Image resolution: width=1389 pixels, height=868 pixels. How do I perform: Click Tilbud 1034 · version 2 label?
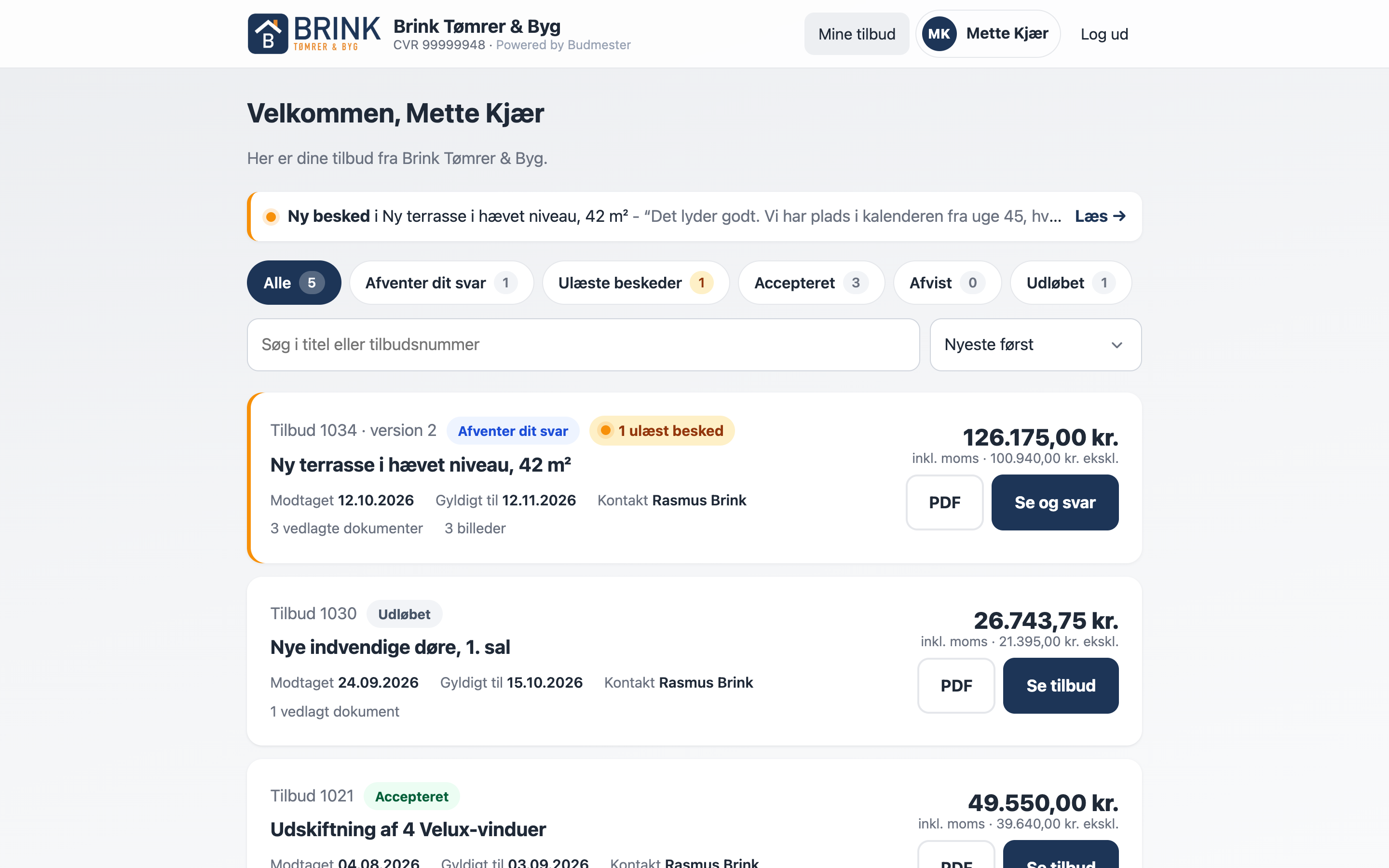pyautogui.click(x=353, y=431)
